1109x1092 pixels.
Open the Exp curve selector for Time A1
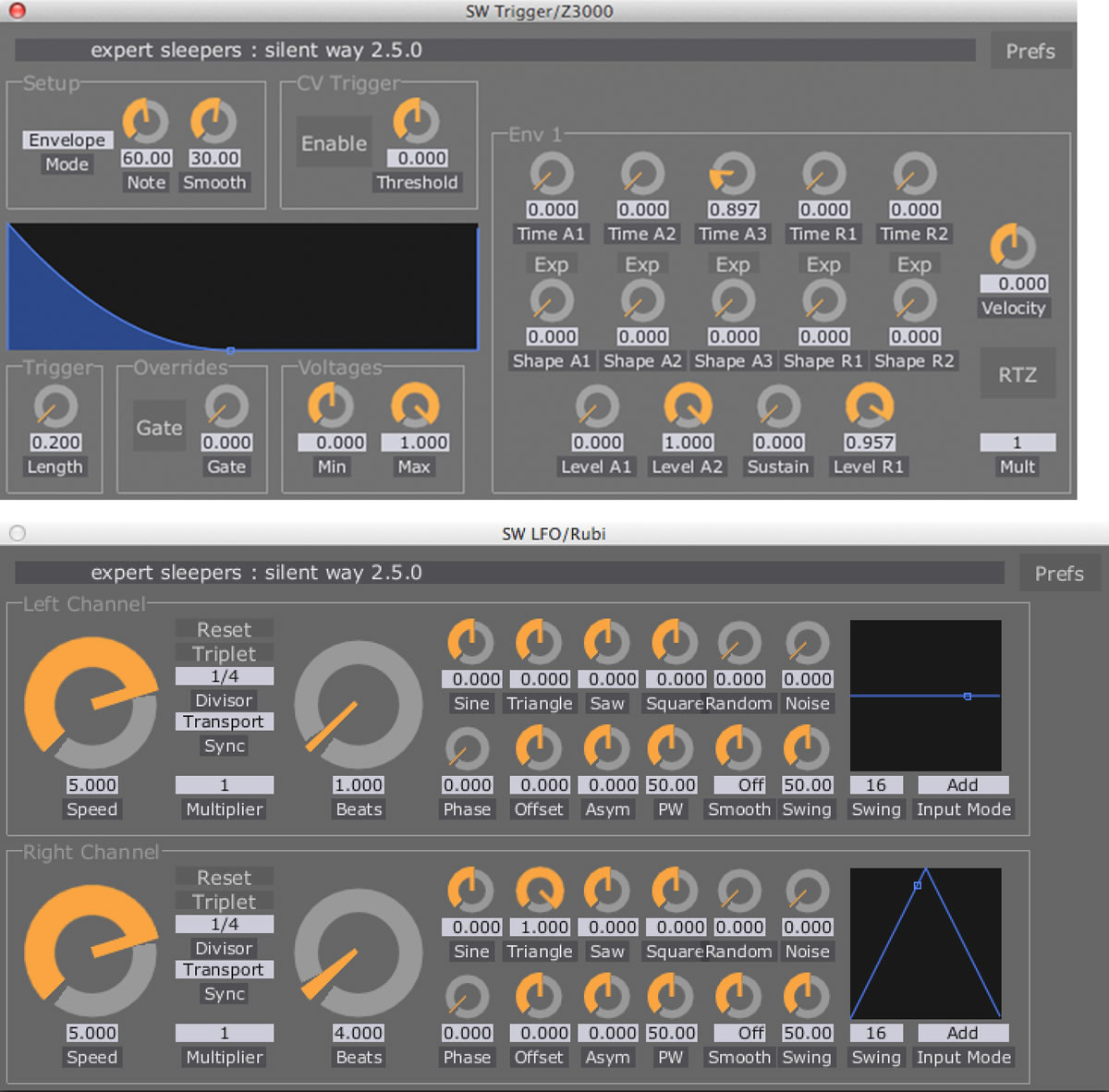point(552,265)
